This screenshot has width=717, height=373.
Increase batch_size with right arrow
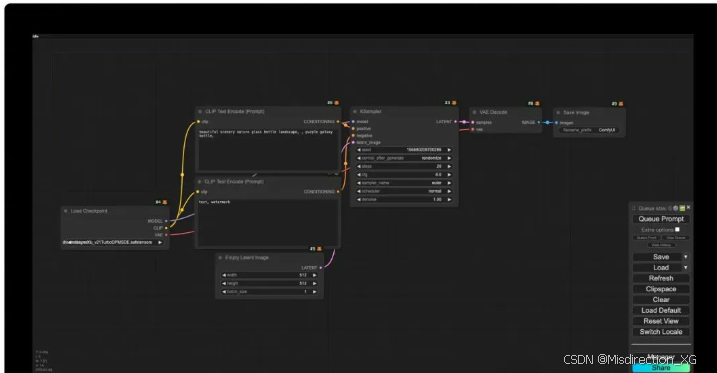(315, 292)
